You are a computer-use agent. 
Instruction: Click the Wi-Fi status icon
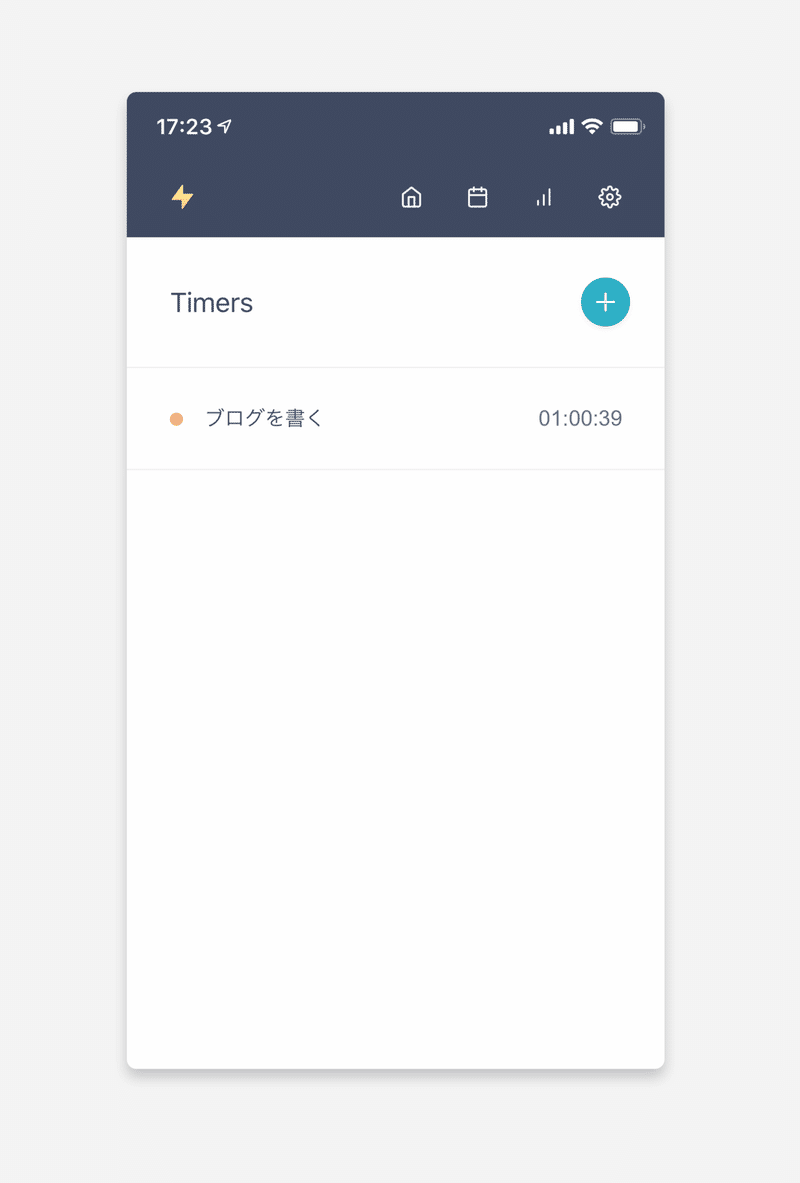[x=592, y=127]
